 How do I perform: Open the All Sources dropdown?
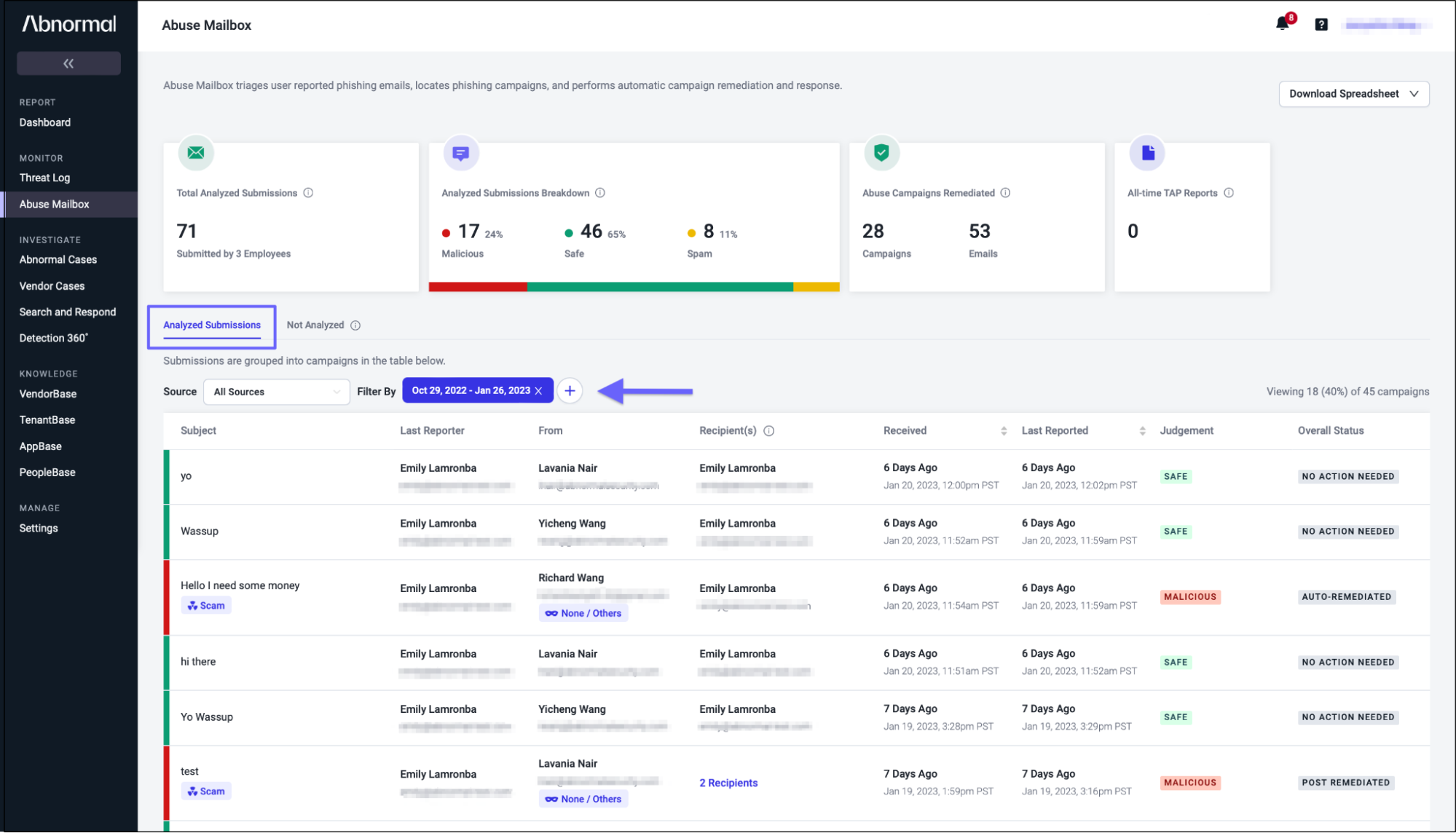[276, 392]
